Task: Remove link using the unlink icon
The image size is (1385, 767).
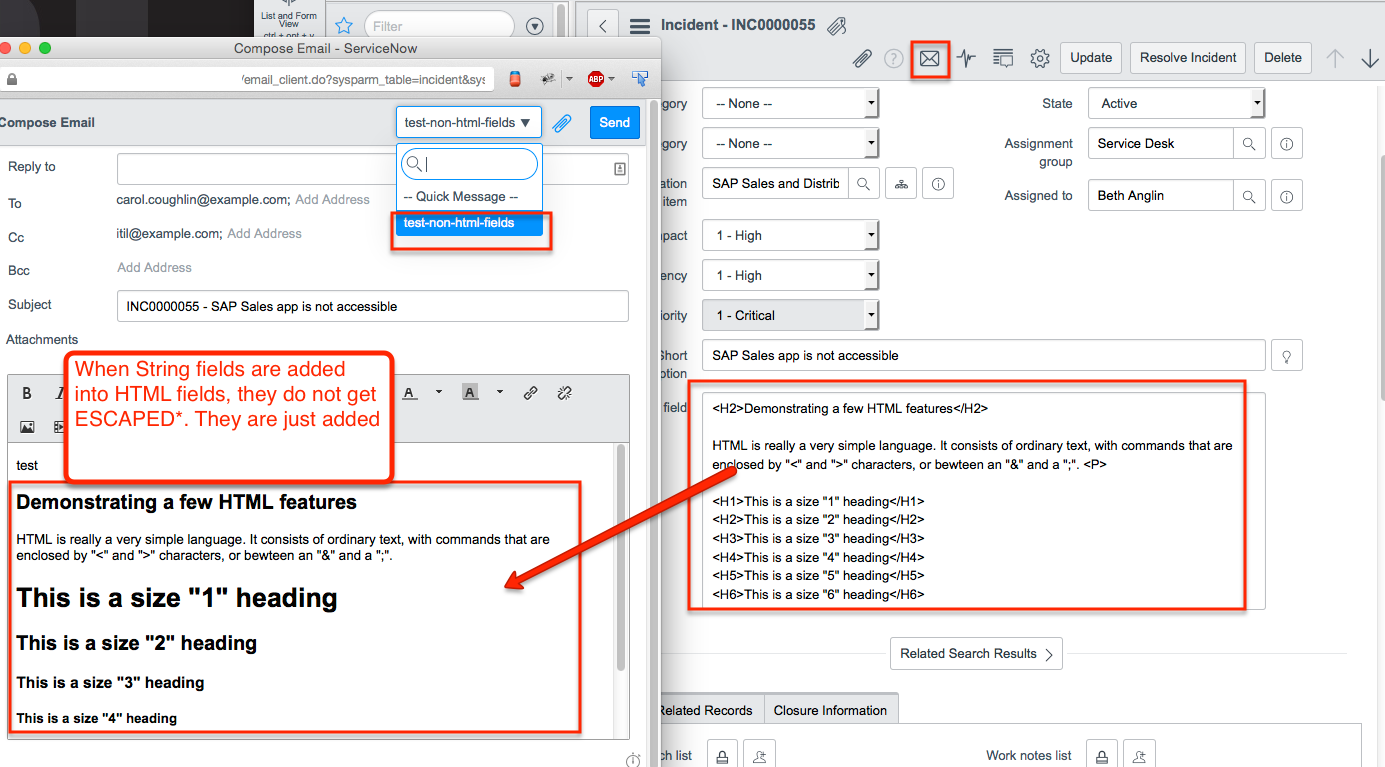Action: tap(565, 392)
